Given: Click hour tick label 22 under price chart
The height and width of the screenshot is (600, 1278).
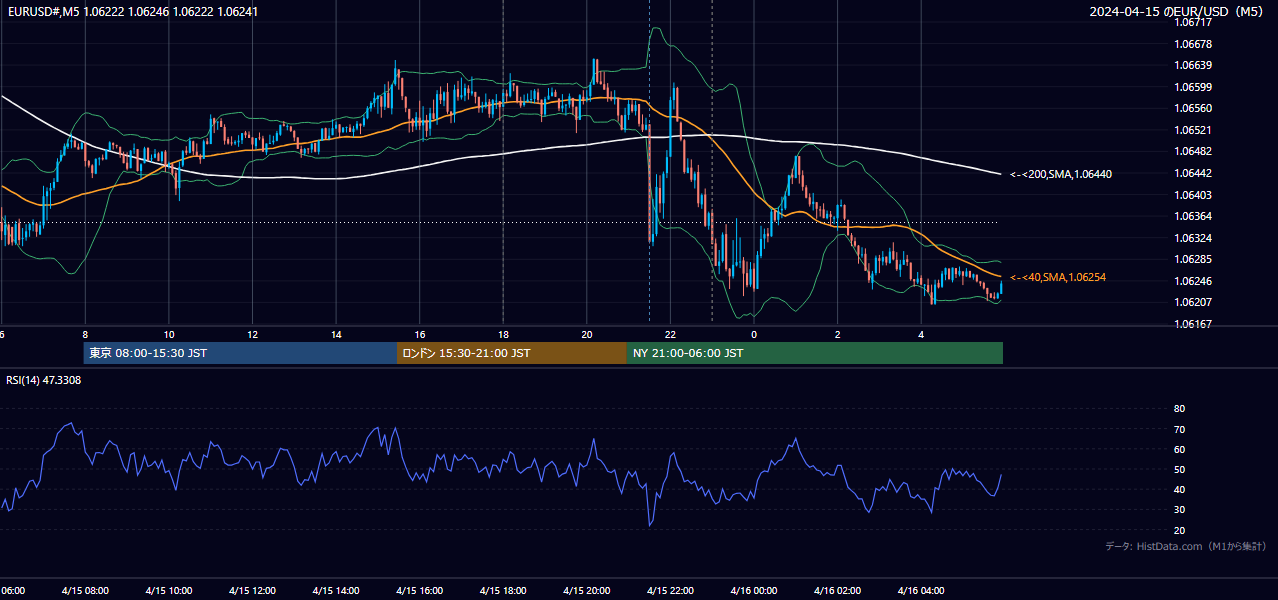Looking at the screenshot, I should 671,334.
